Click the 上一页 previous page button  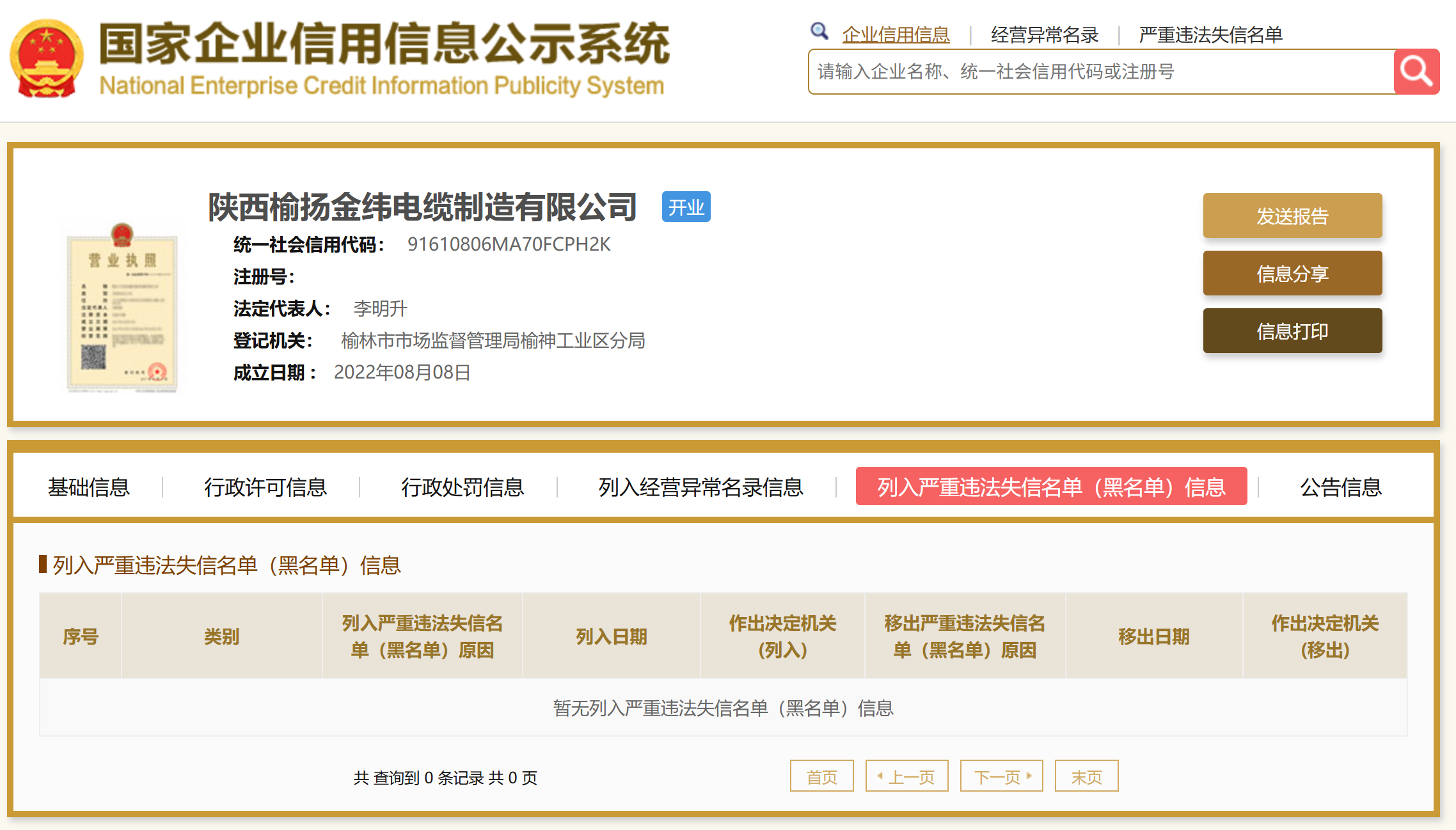click(x=906, y=776)
